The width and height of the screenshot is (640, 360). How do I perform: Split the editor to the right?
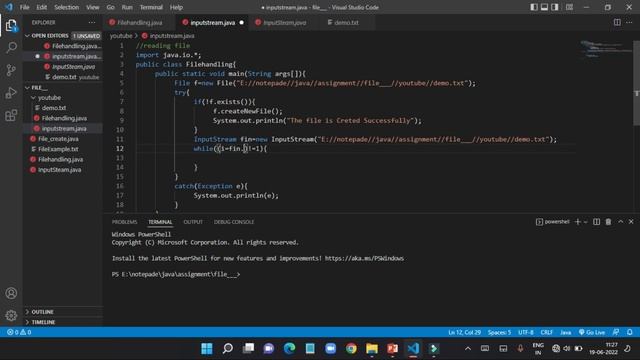tap(617, 22)
